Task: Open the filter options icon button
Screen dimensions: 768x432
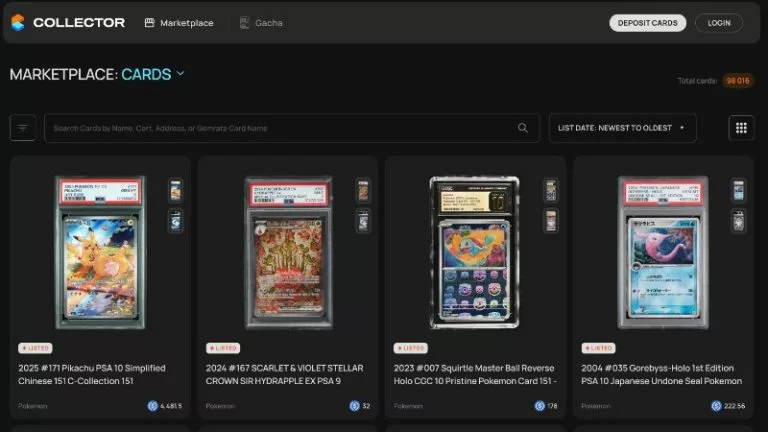Action: [x=23, y=128]
